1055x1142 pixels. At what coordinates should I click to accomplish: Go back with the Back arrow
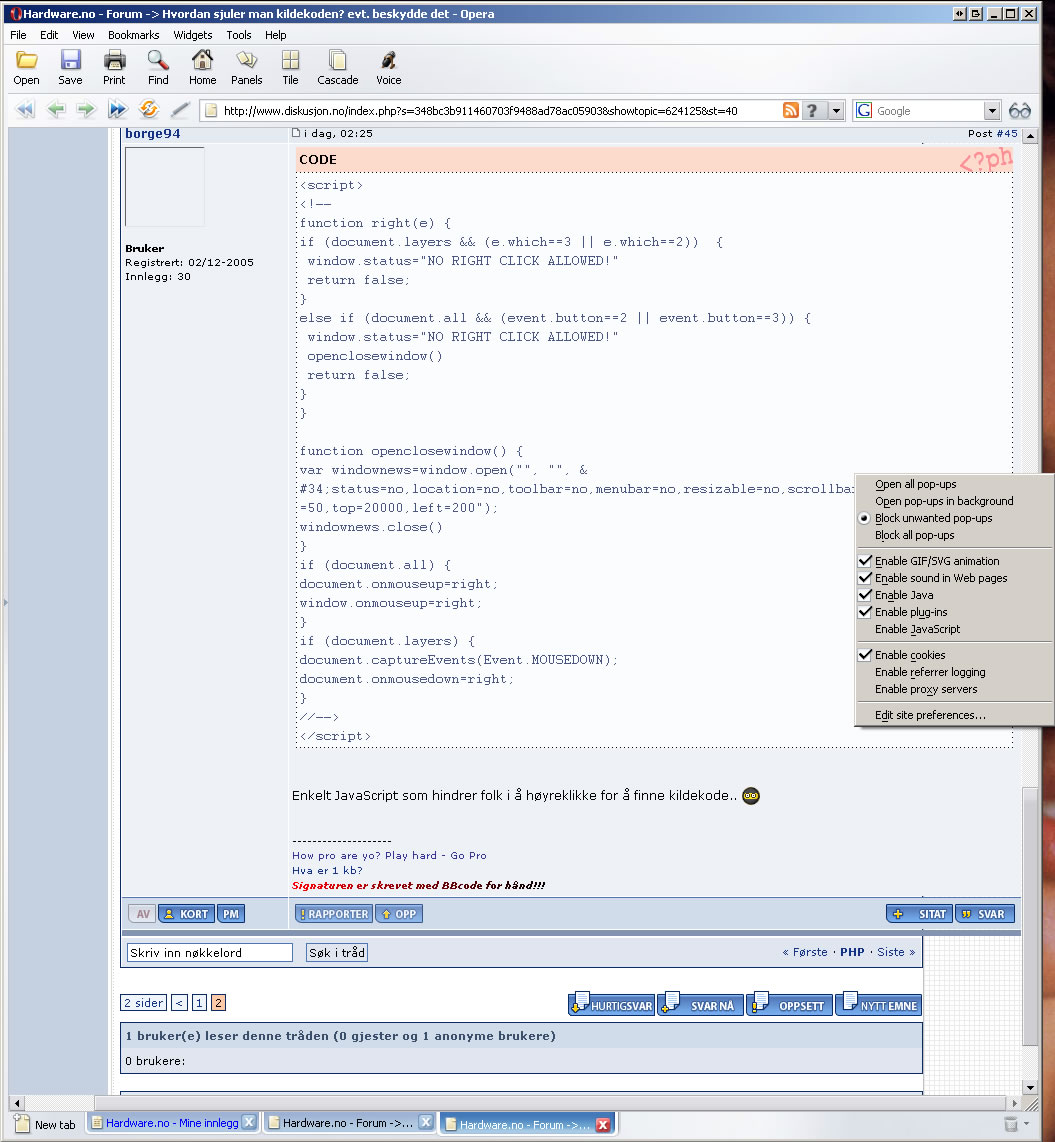pos(56,110)
